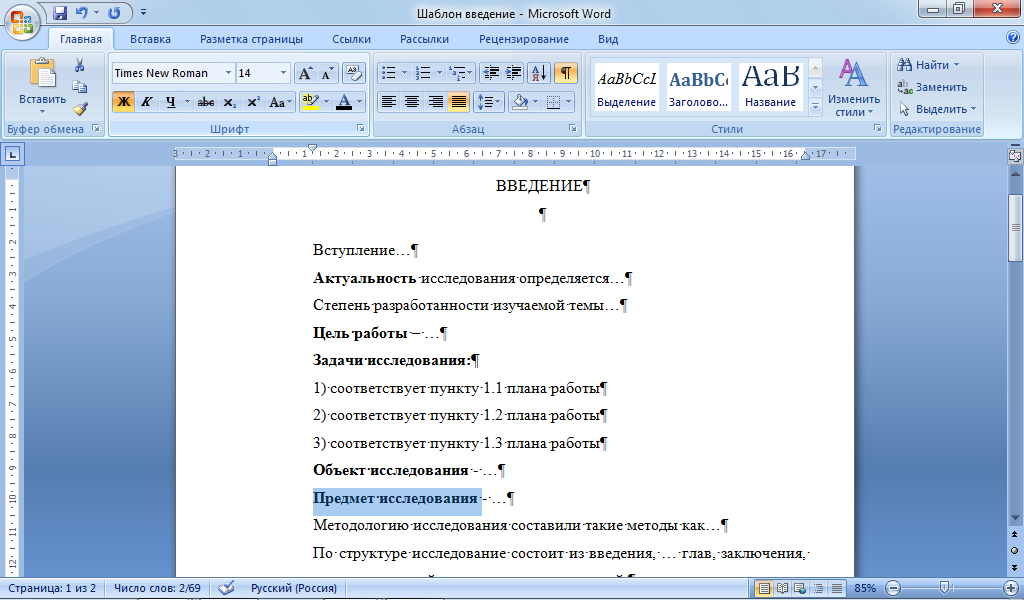
Task: Redo action in Quick Access toolbar
Action: pos(114,12)
